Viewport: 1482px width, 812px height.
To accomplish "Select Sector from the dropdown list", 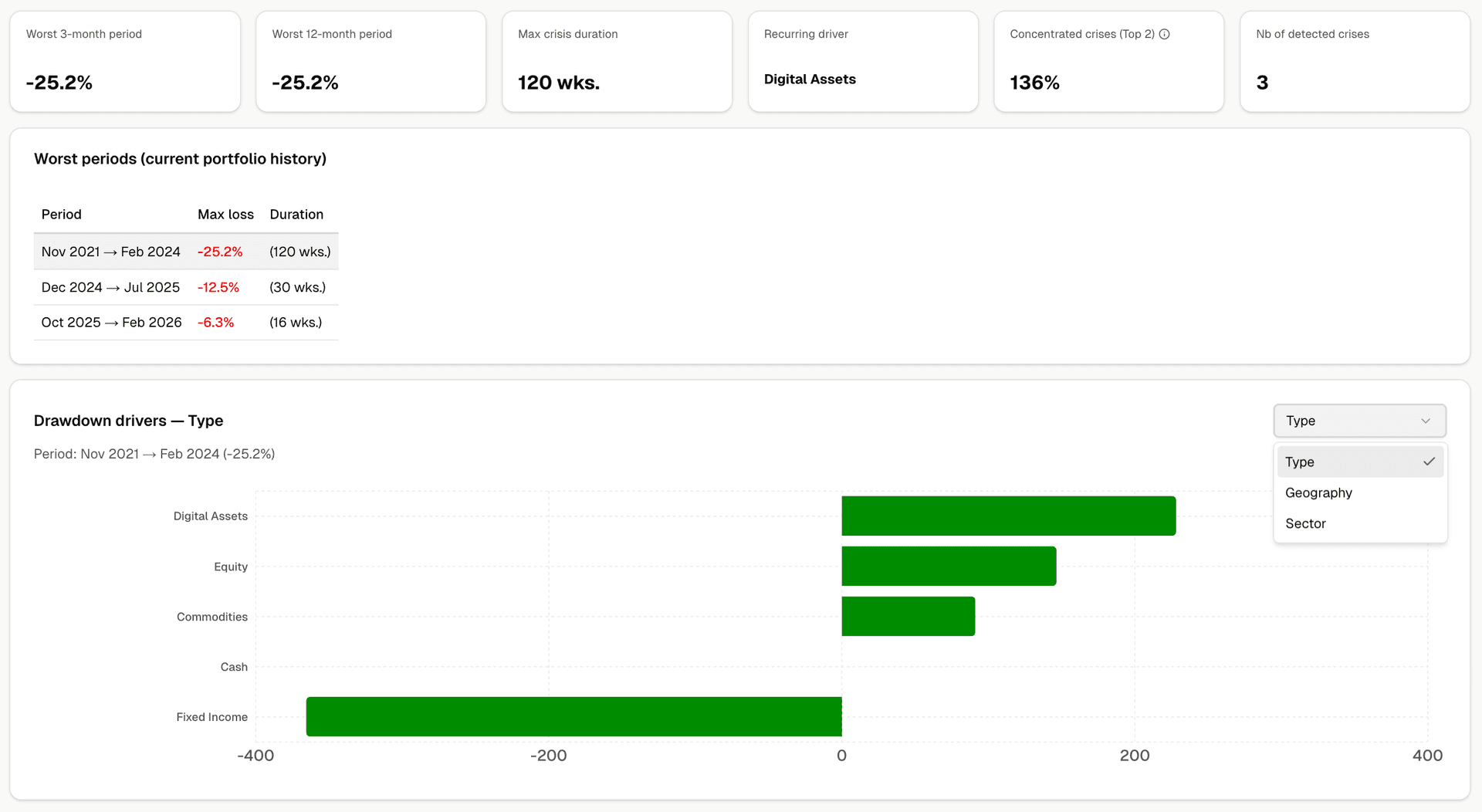I will coord(1305,523).
